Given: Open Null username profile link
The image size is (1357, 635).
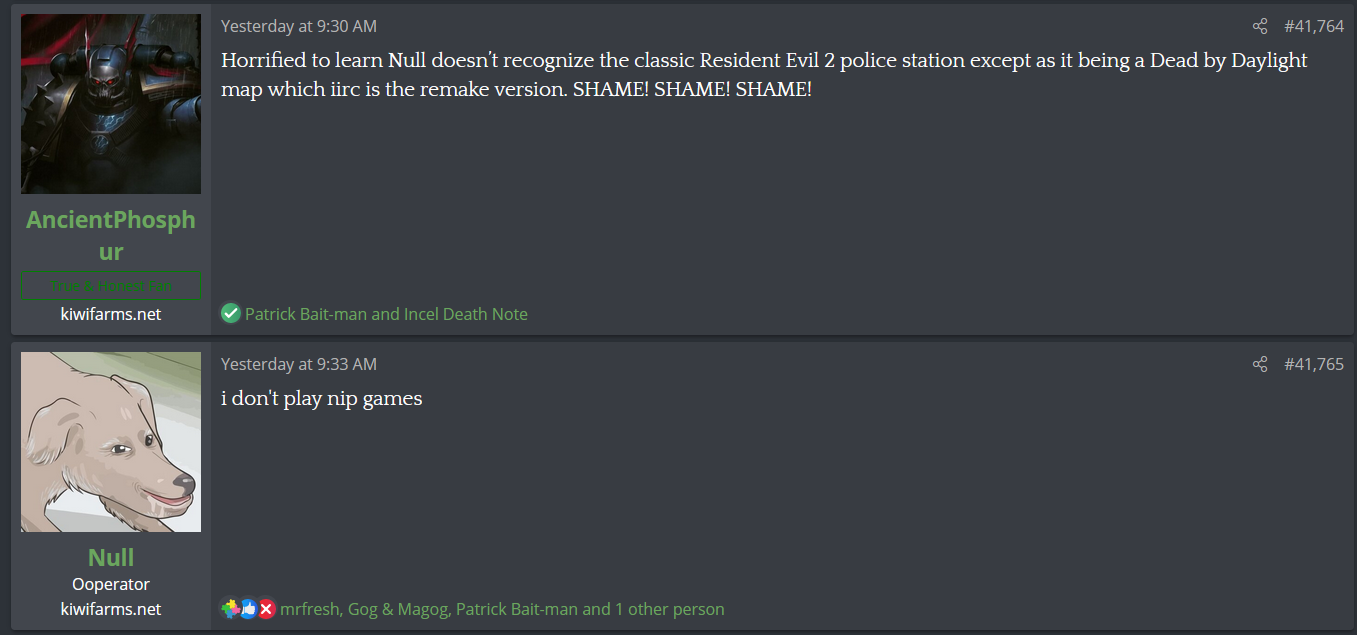Looking at the screenshot, I should click(111, 557).
